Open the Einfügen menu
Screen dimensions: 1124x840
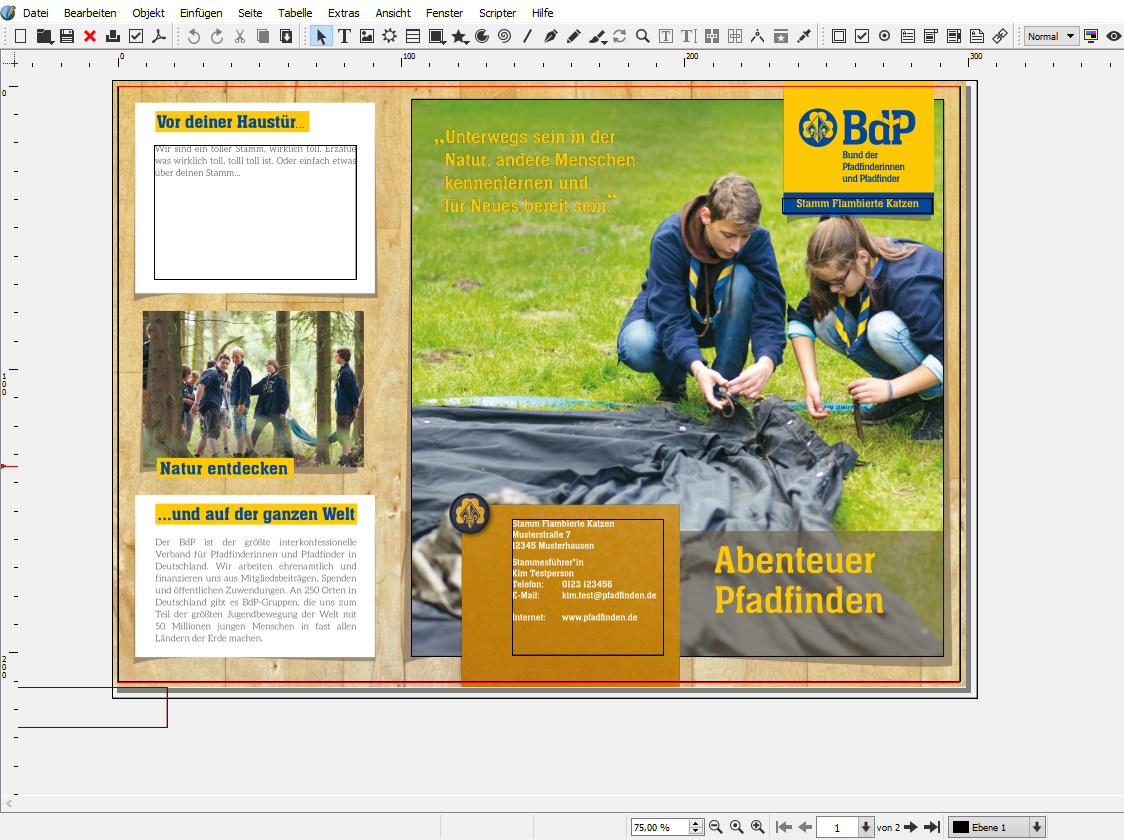[201, 13]
